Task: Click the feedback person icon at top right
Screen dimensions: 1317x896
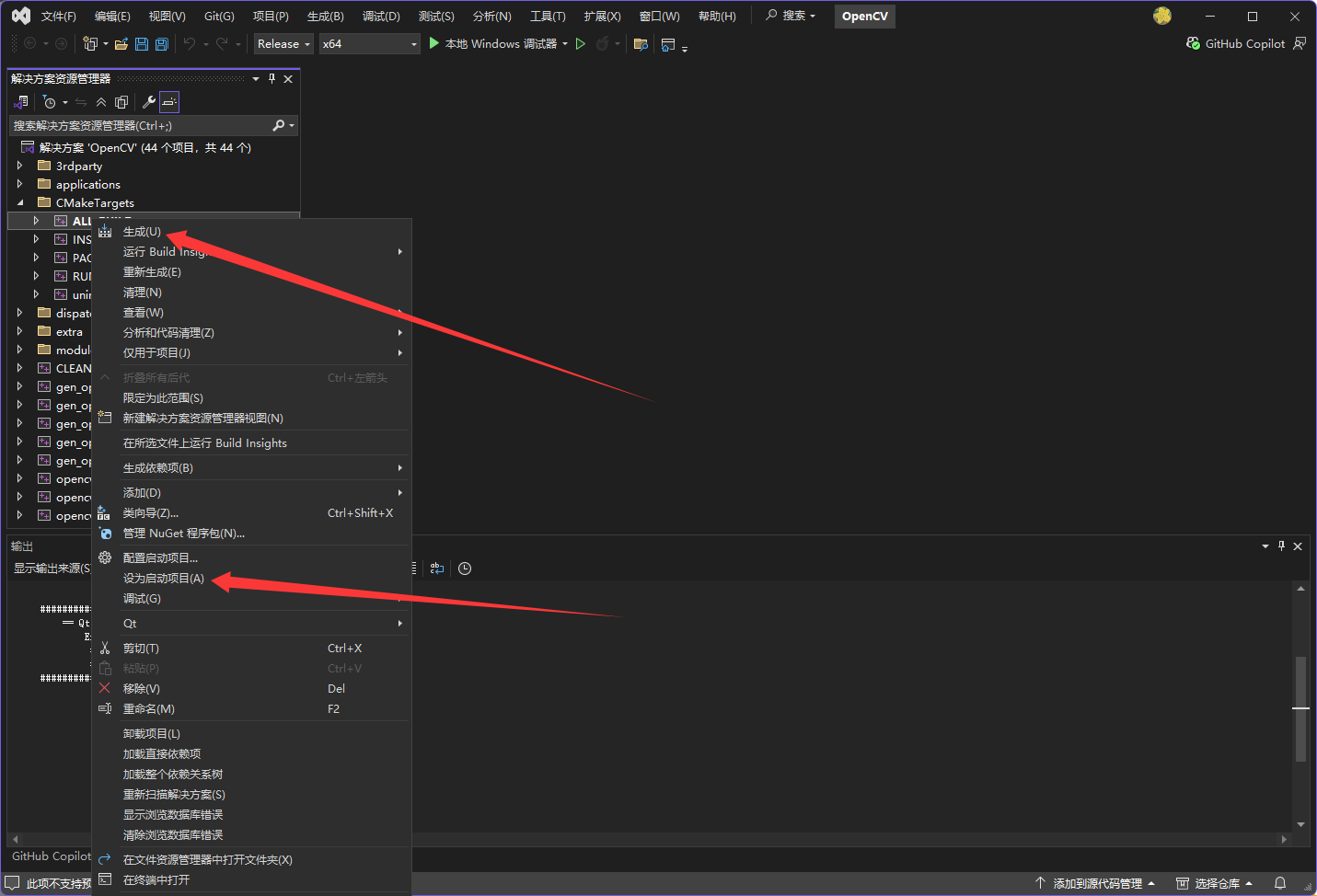Action: 1300,43
